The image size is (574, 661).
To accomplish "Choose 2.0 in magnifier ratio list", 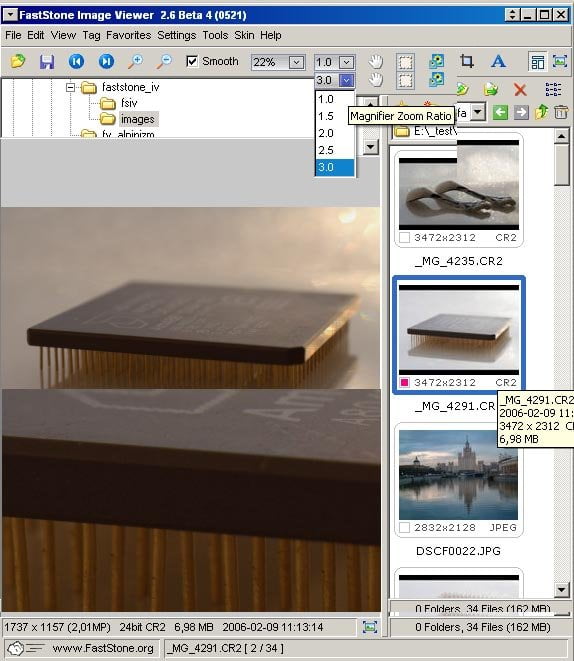I will [335, 133].
